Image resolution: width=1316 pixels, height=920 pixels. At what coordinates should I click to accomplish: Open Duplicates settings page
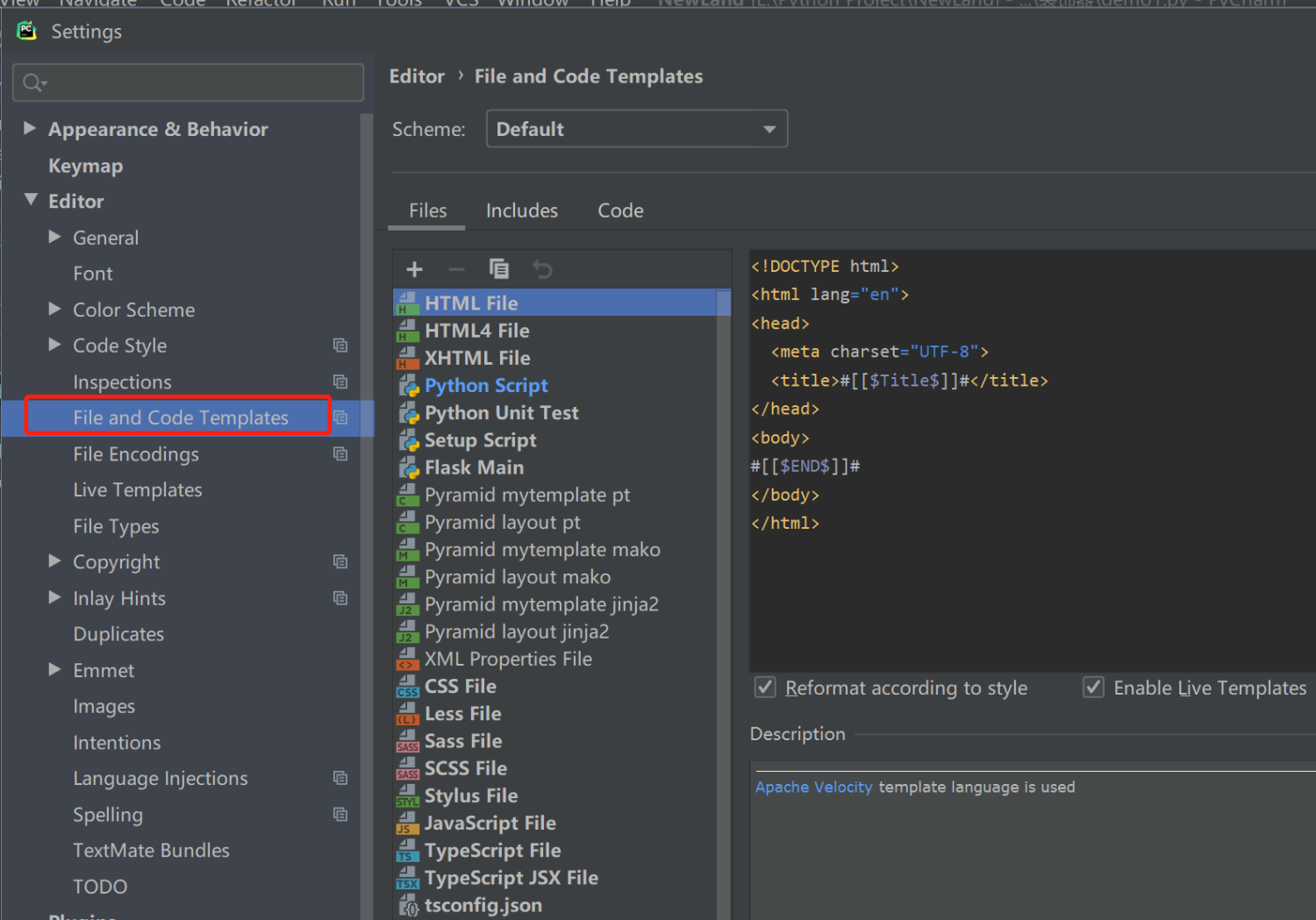click(118, 634)
